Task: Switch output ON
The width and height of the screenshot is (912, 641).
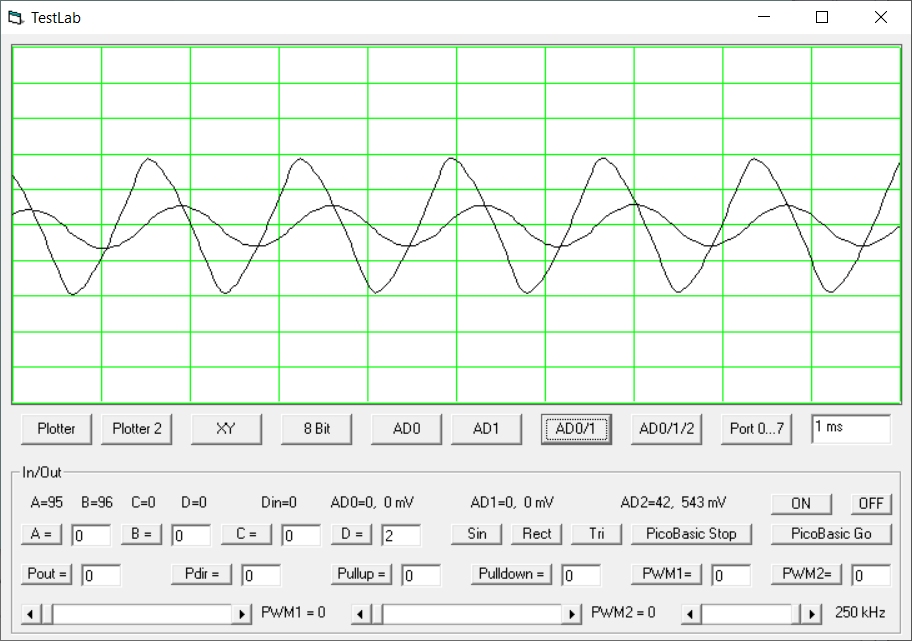Action: pos(800,503)
